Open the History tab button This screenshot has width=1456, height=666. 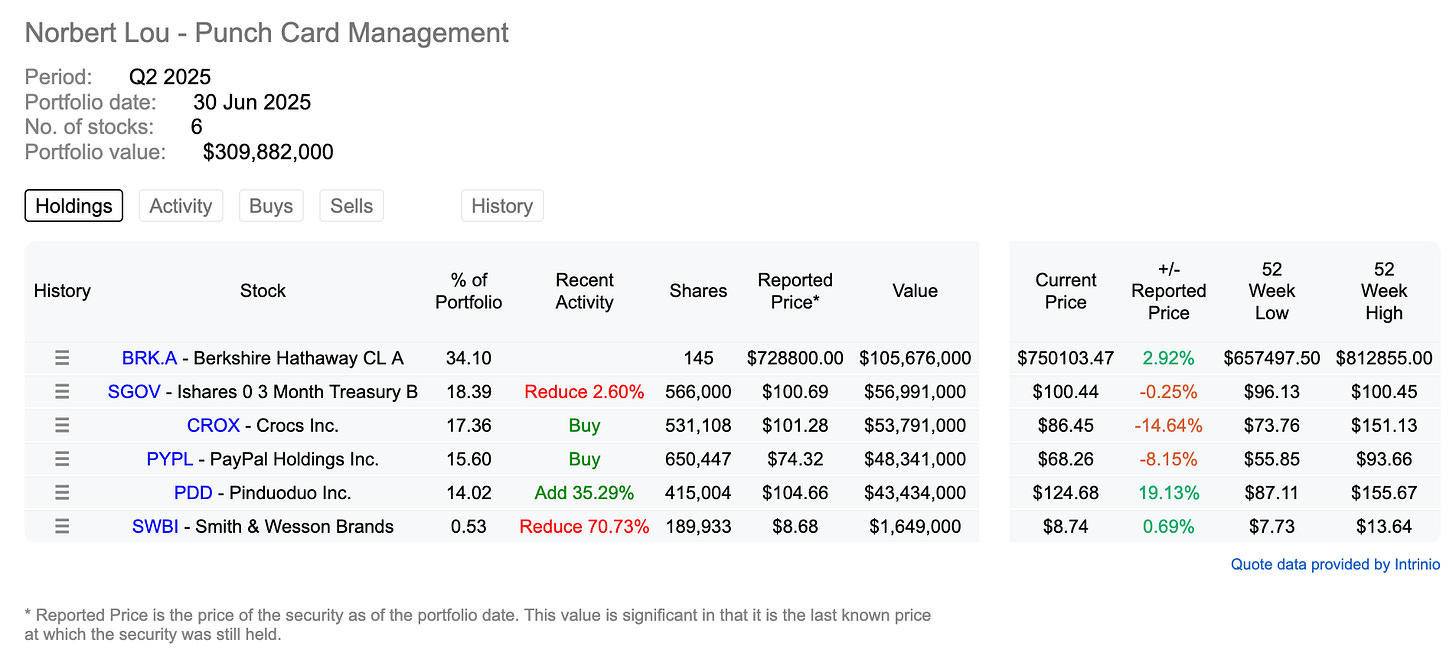(502, 206)
